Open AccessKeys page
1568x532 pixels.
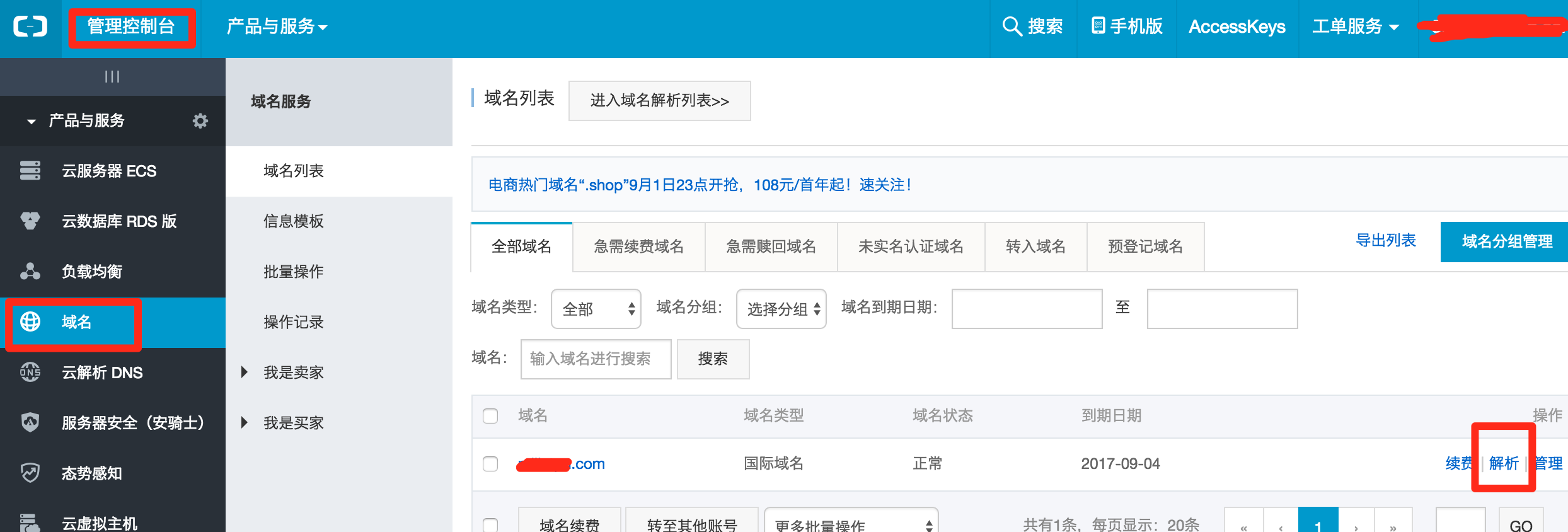pyautogui.click(x=1237, y=26)
